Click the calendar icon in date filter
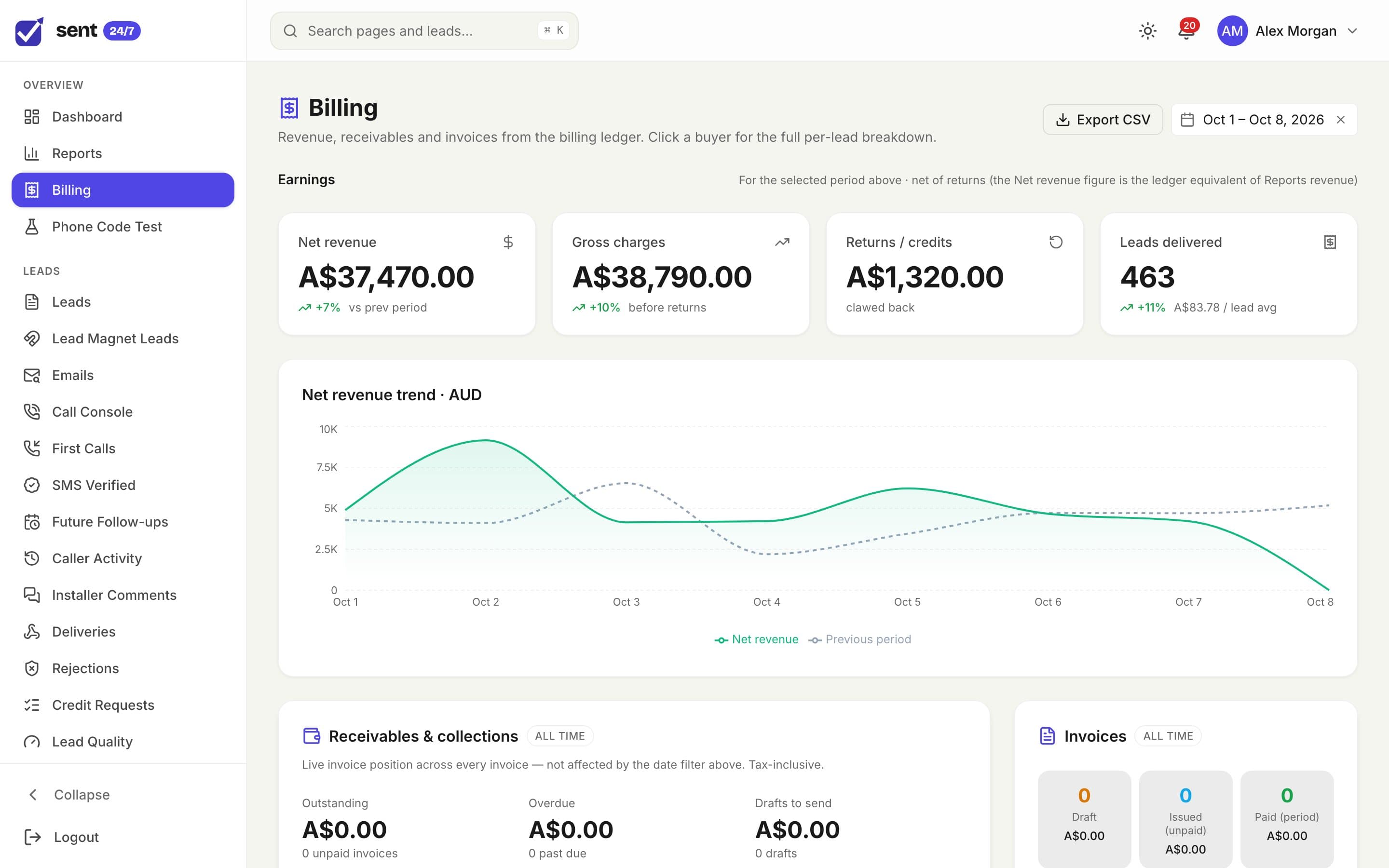 tap(1187, 120)
